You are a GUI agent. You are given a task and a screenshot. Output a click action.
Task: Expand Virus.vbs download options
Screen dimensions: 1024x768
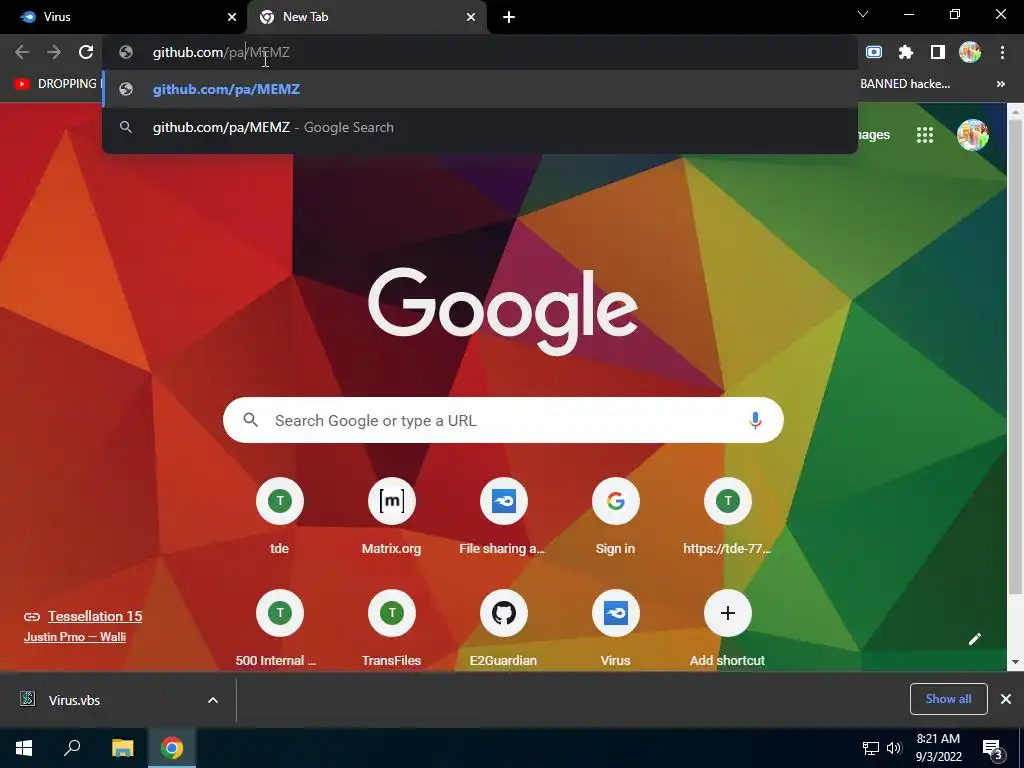213,700
